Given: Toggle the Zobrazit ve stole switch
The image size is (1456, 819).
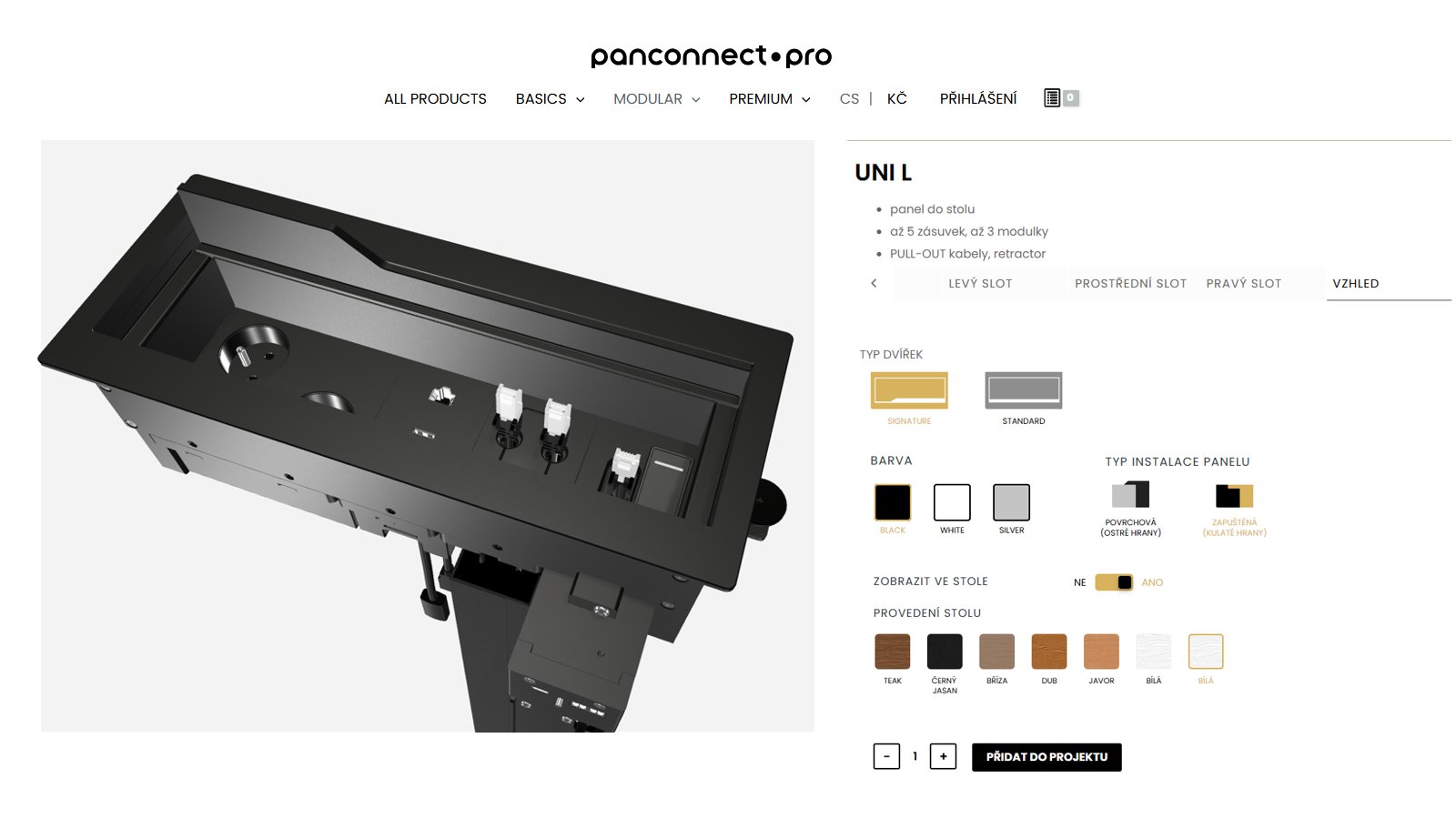Looking at the screenshot, I should coord(1114,582).
